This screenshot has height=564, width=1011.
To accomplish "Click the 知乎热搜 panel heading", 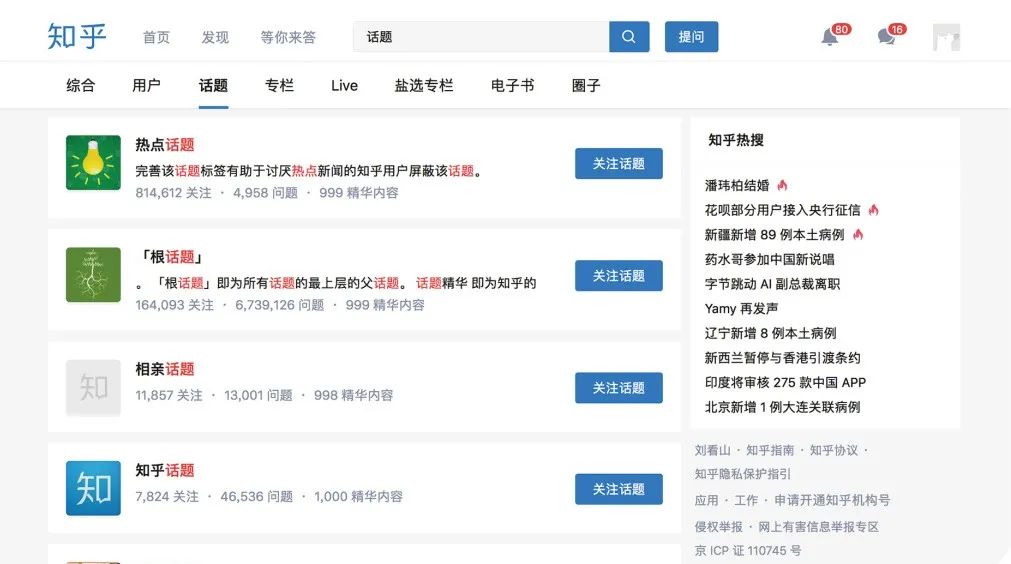I will tap(736, 140).
